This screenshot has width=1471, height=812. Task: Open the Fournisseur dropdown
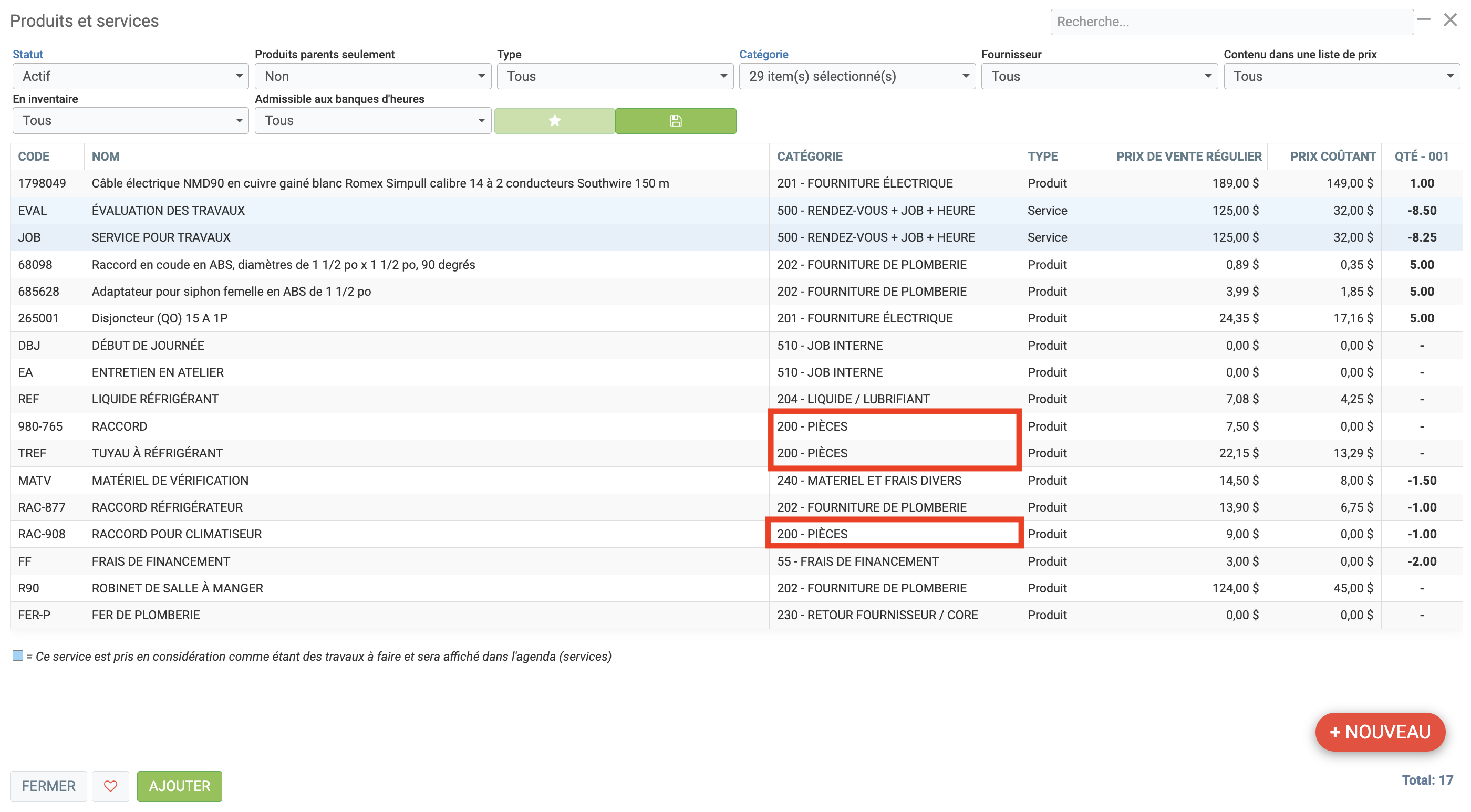(x=1099, y=76)
